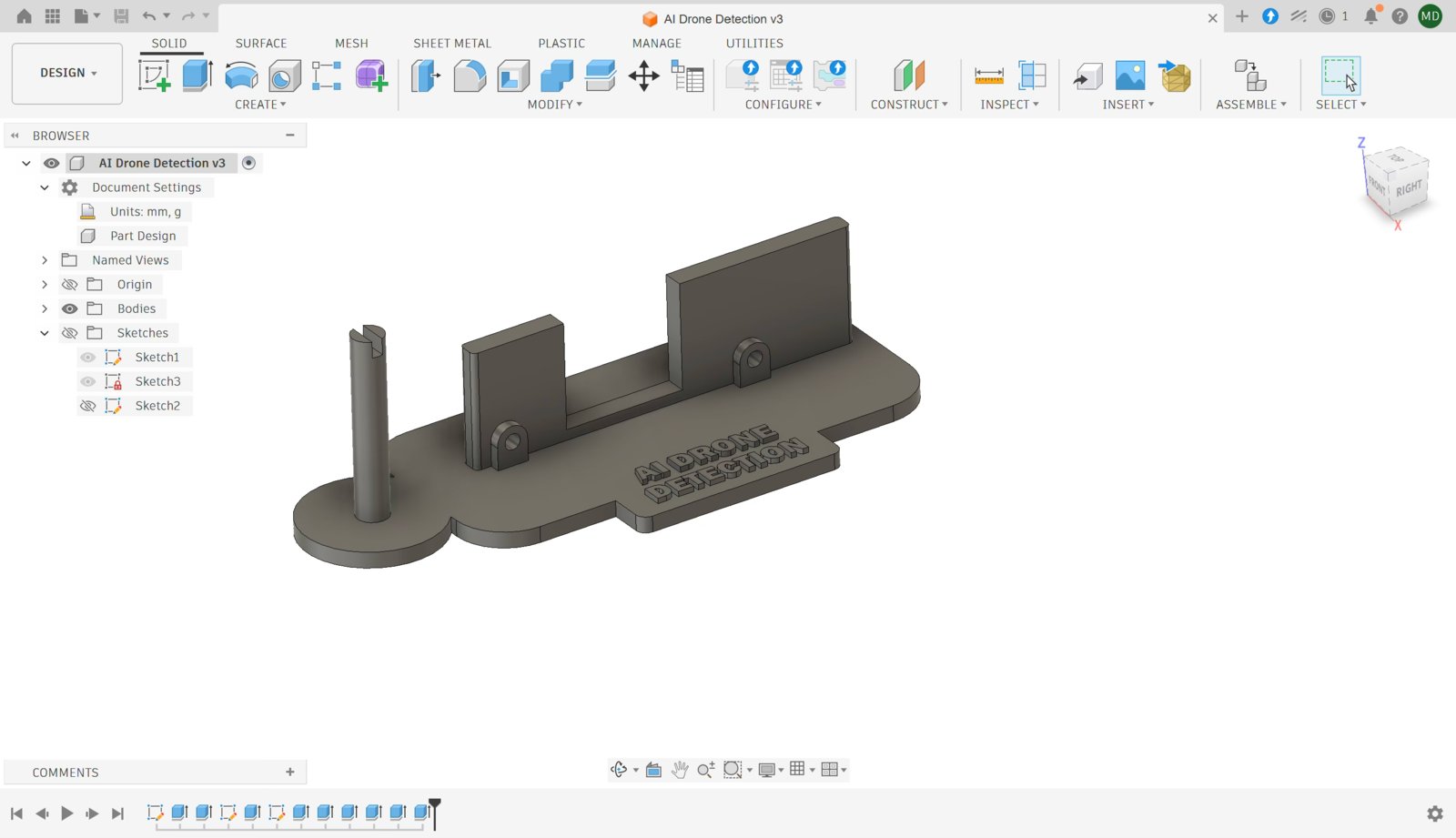This screenshot has height=838, width=1456.
Task: Toggle visibility of Sketch1
Action: [87, 358]
